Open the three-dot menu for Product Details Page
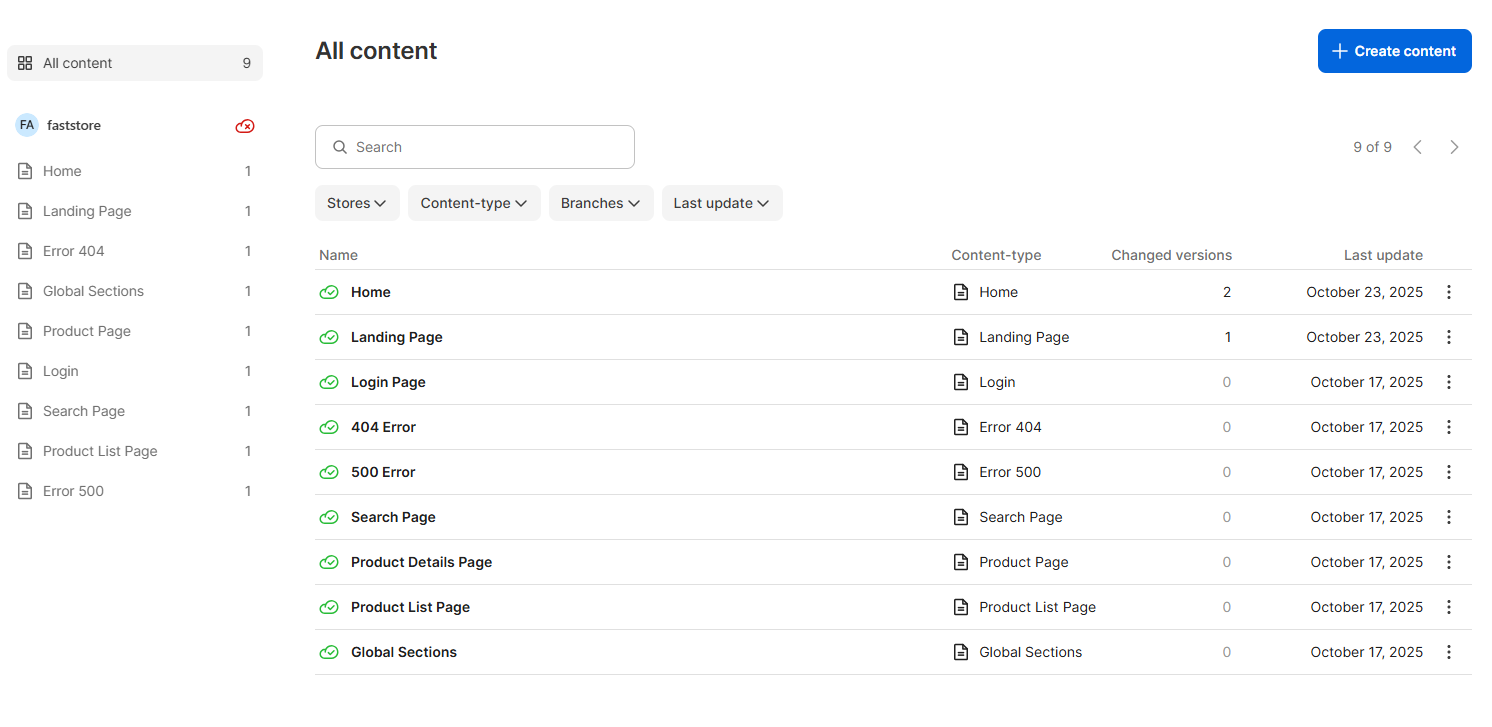 [x=1449, y=562]
